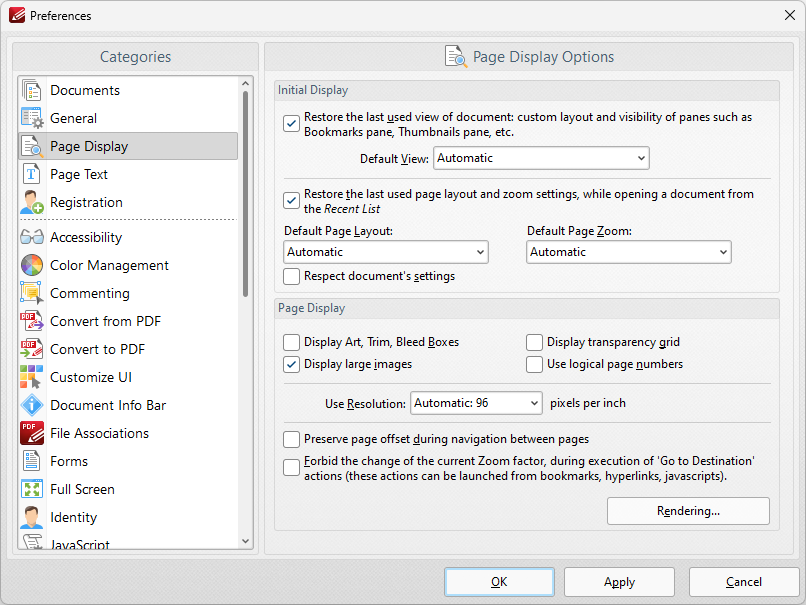
Task: Click the JavaScript scroll icon
Action: [x=32, y=541]
